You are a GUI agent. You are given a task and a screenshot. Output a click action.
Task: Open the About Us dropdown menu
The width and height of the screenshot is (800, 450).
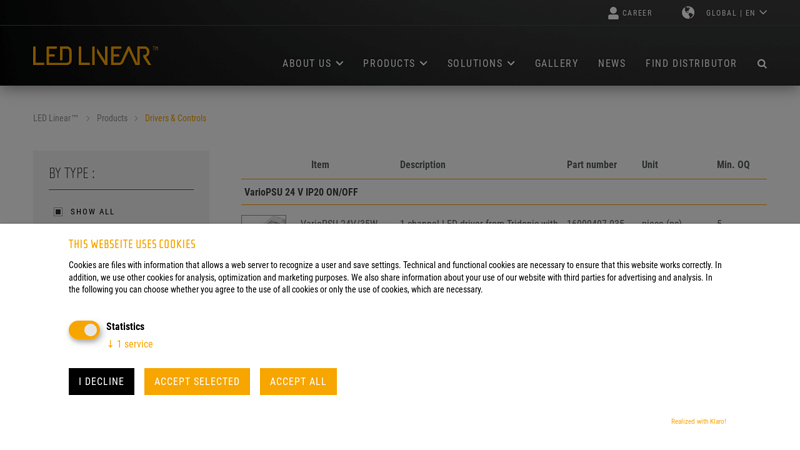[x=312, y=64]
